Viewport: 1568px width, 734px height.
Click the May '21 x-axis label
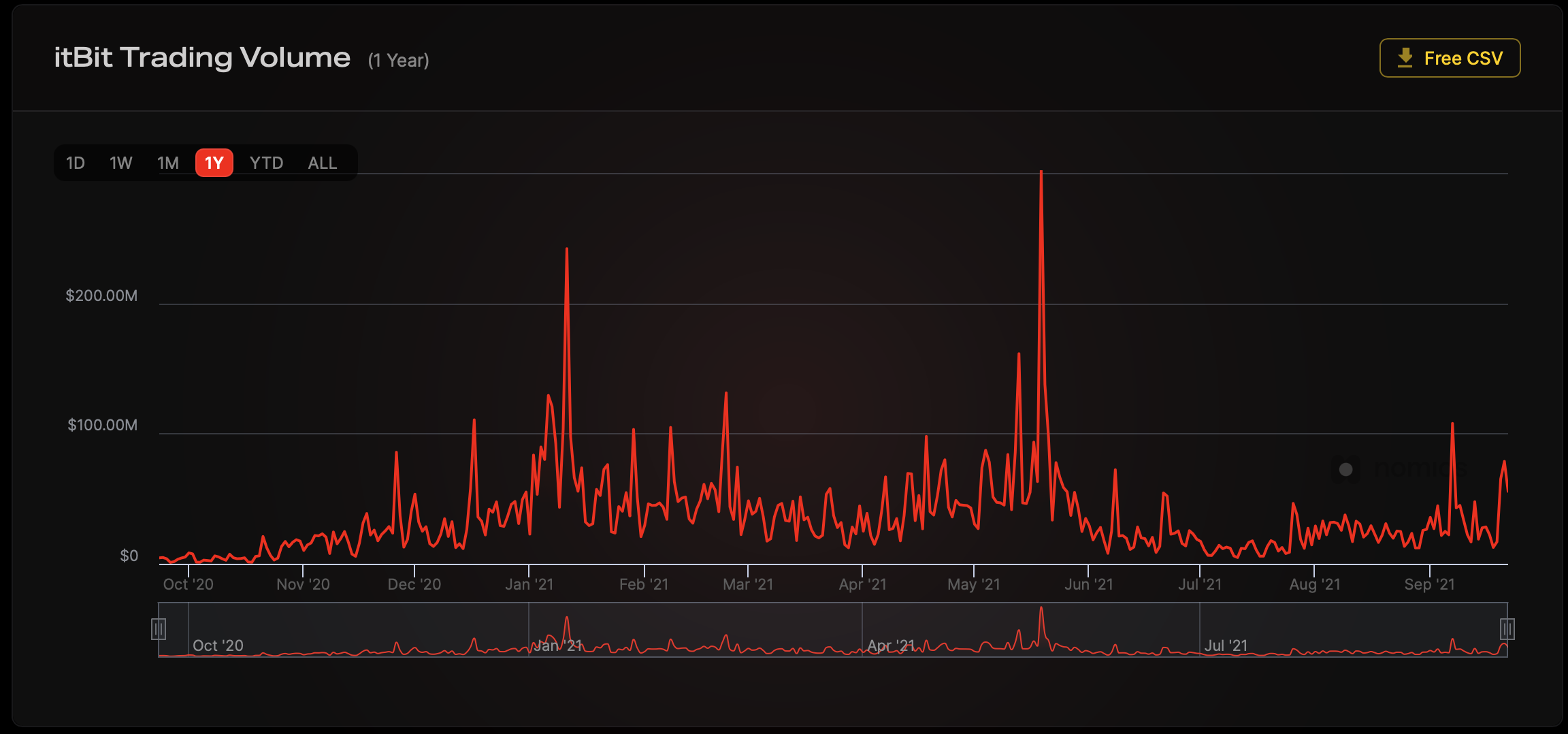(x=974, y=584)
